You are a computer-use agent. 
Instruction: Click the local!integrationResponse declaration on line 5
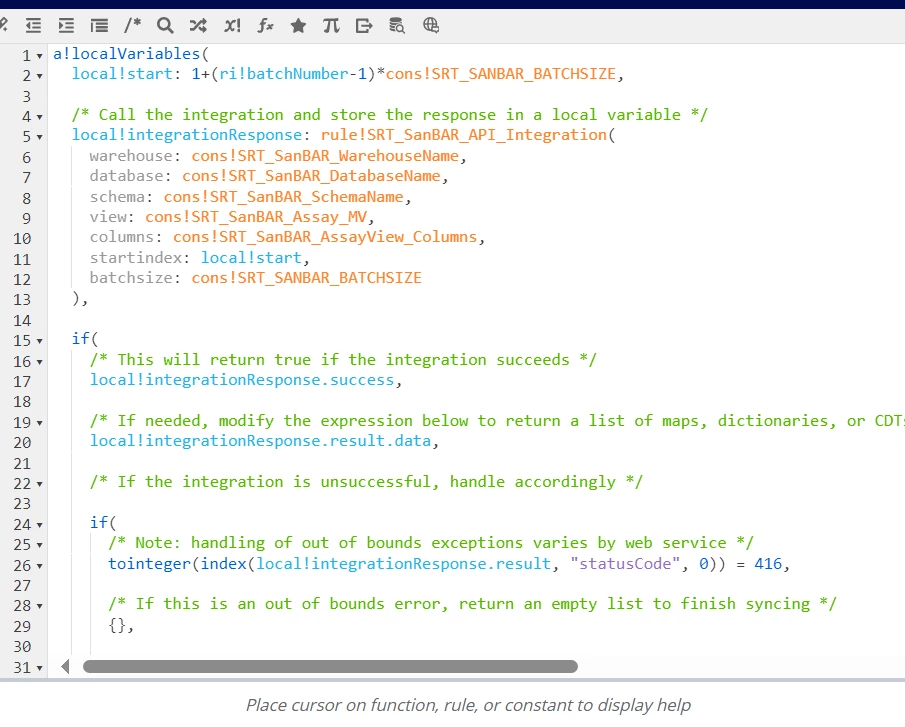coord(186,135)
